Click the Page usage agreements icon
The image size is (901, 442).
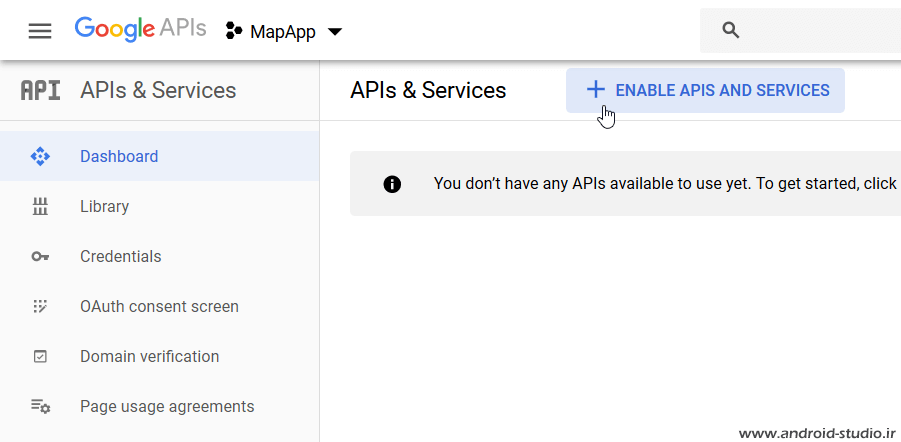pos(40,406)
